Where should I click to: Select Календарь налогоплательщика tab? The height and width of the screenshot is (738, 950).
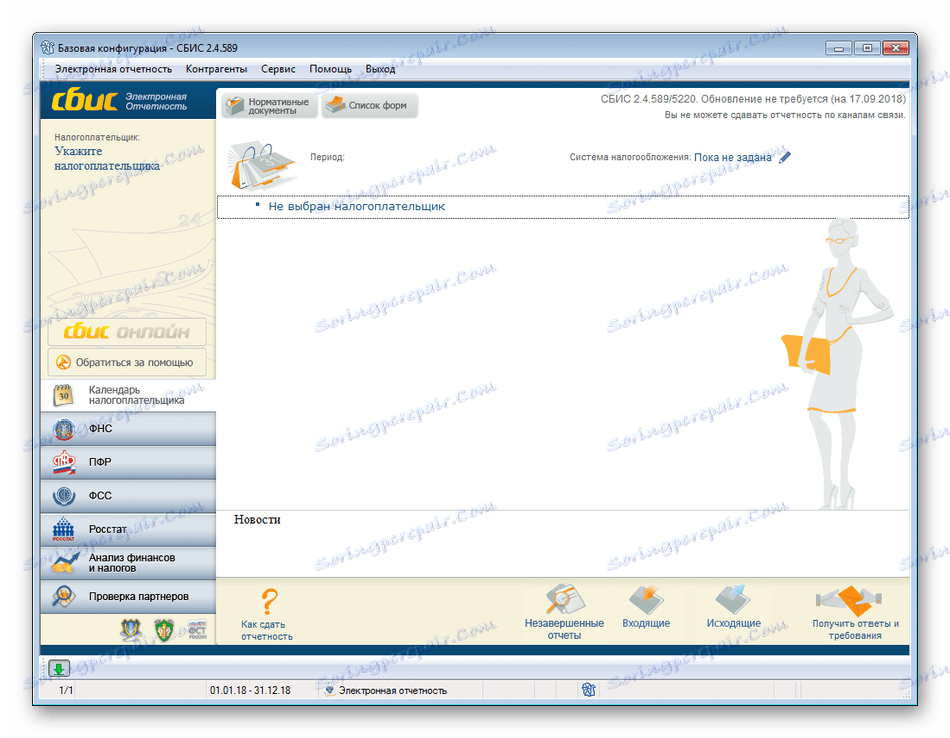128,395
